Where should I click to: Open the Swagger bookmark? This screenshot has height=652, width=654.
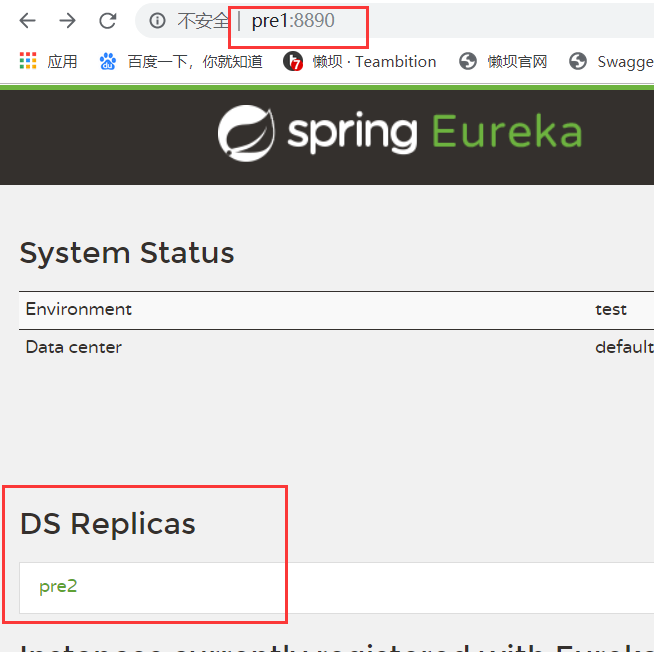[626, 62]
